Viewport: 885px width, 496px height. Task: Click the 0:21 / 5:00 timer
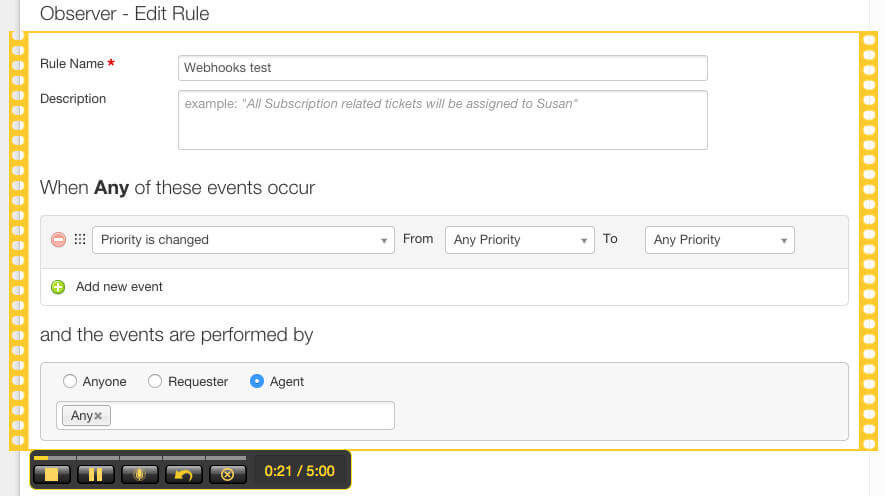click(300, 471)
